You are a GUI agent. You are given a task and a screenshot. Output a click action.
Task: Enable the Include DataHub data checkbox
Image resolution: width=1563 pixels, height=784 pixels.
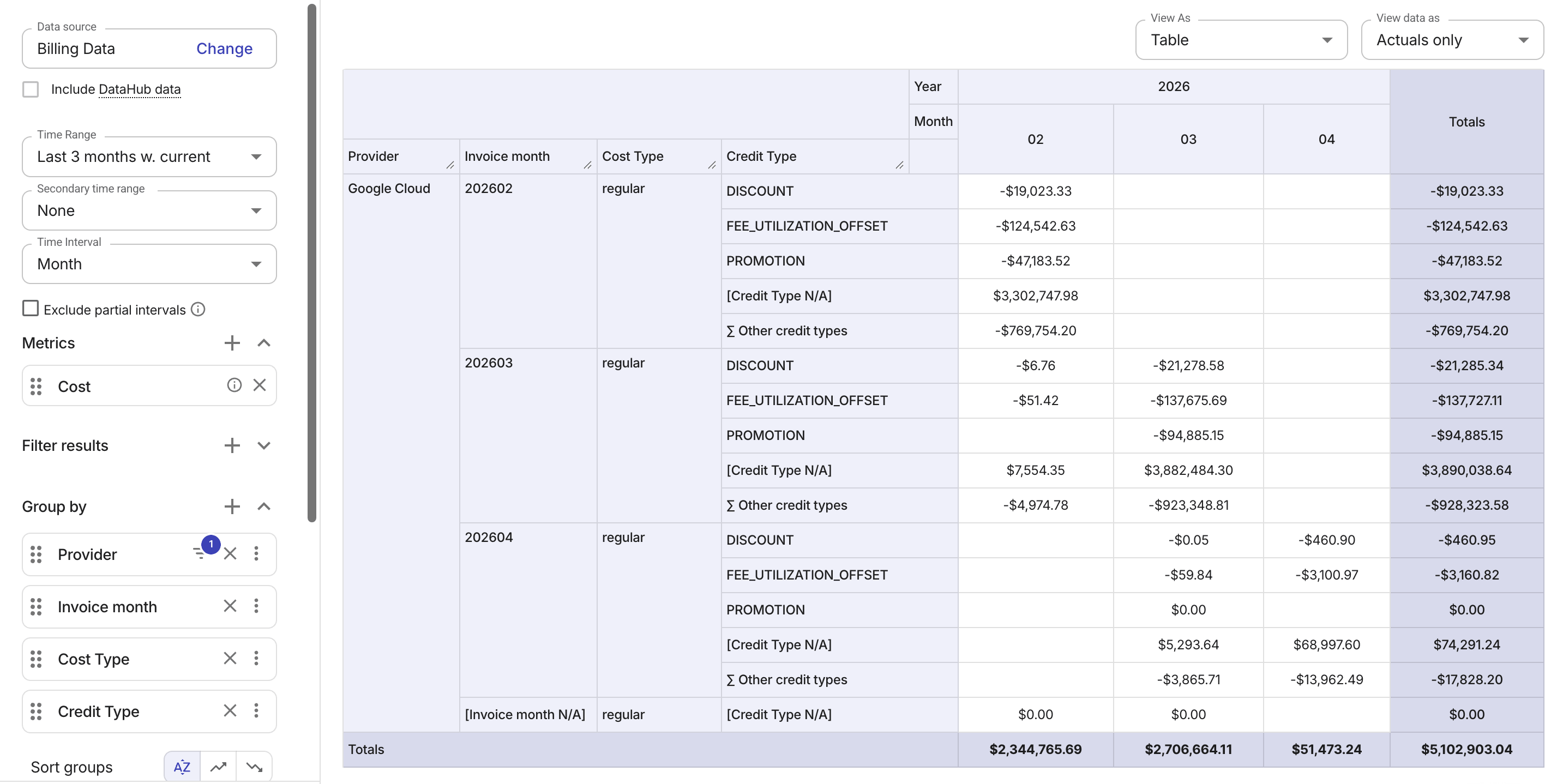[x=31, y=88]
